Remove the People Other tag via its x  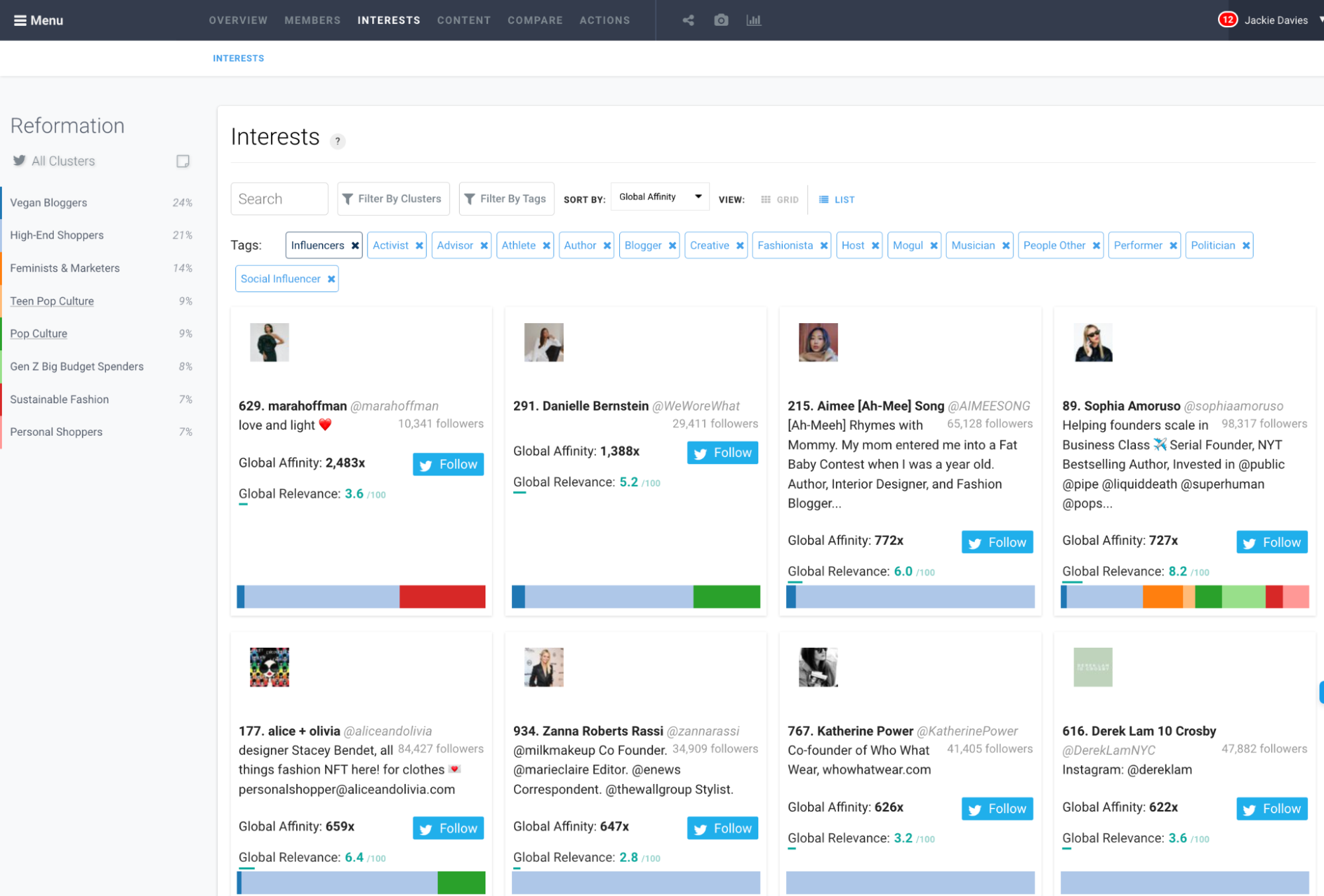1096,246
